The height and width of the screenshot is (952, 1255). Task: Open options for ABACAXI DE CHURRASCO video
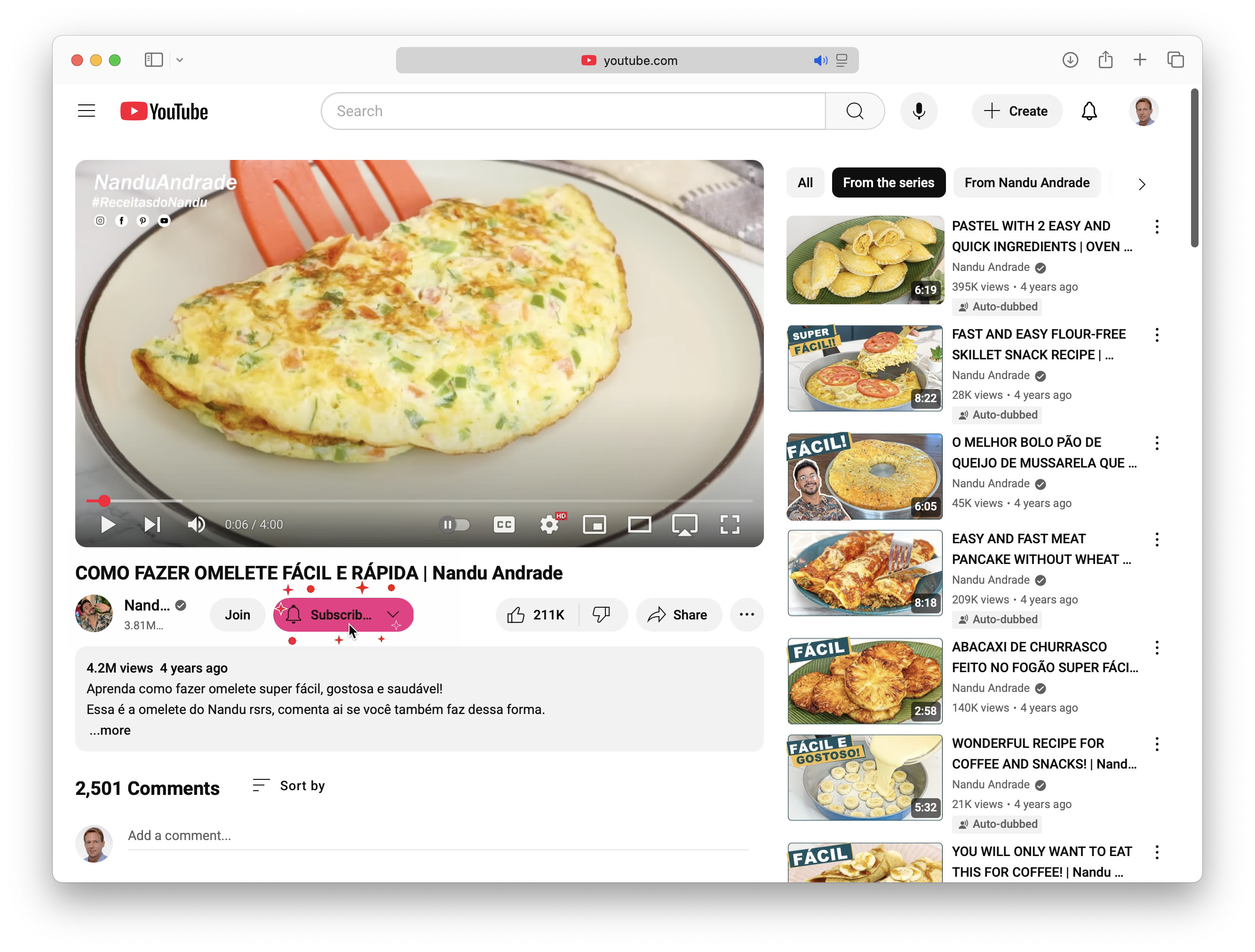click(1156, 649)
